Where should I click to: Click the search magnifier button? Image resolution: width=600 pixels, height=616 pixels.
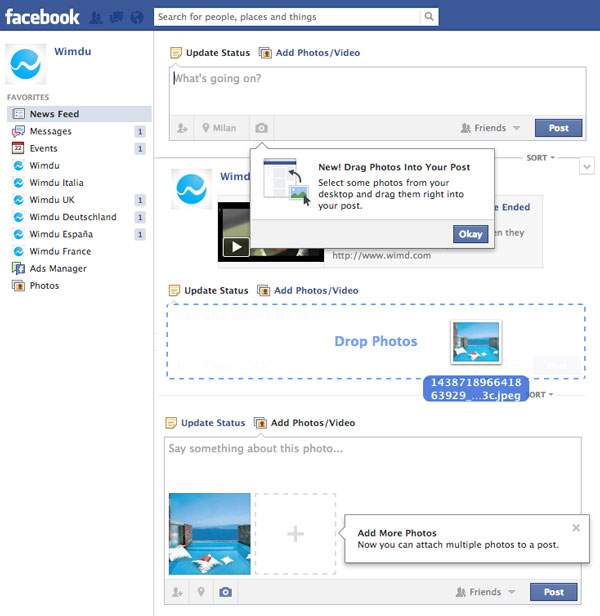[x=429, y=16]
